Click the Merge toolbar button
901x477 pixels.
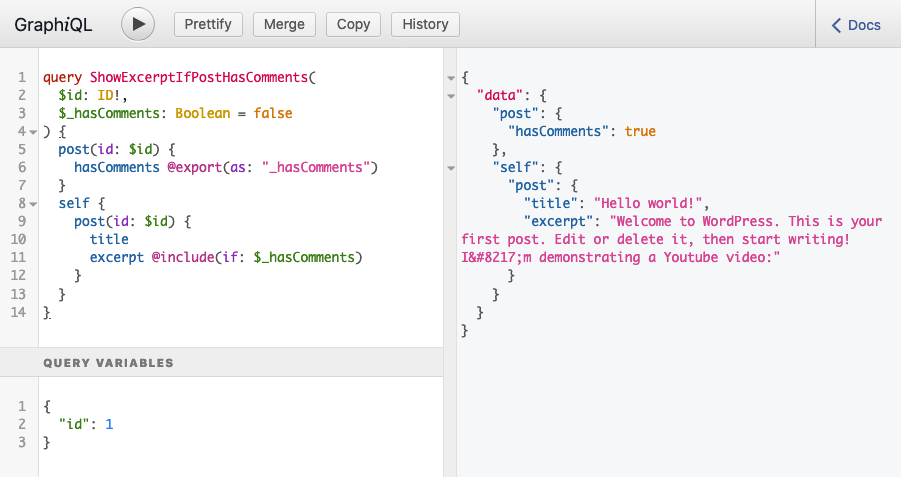(284, 24)
